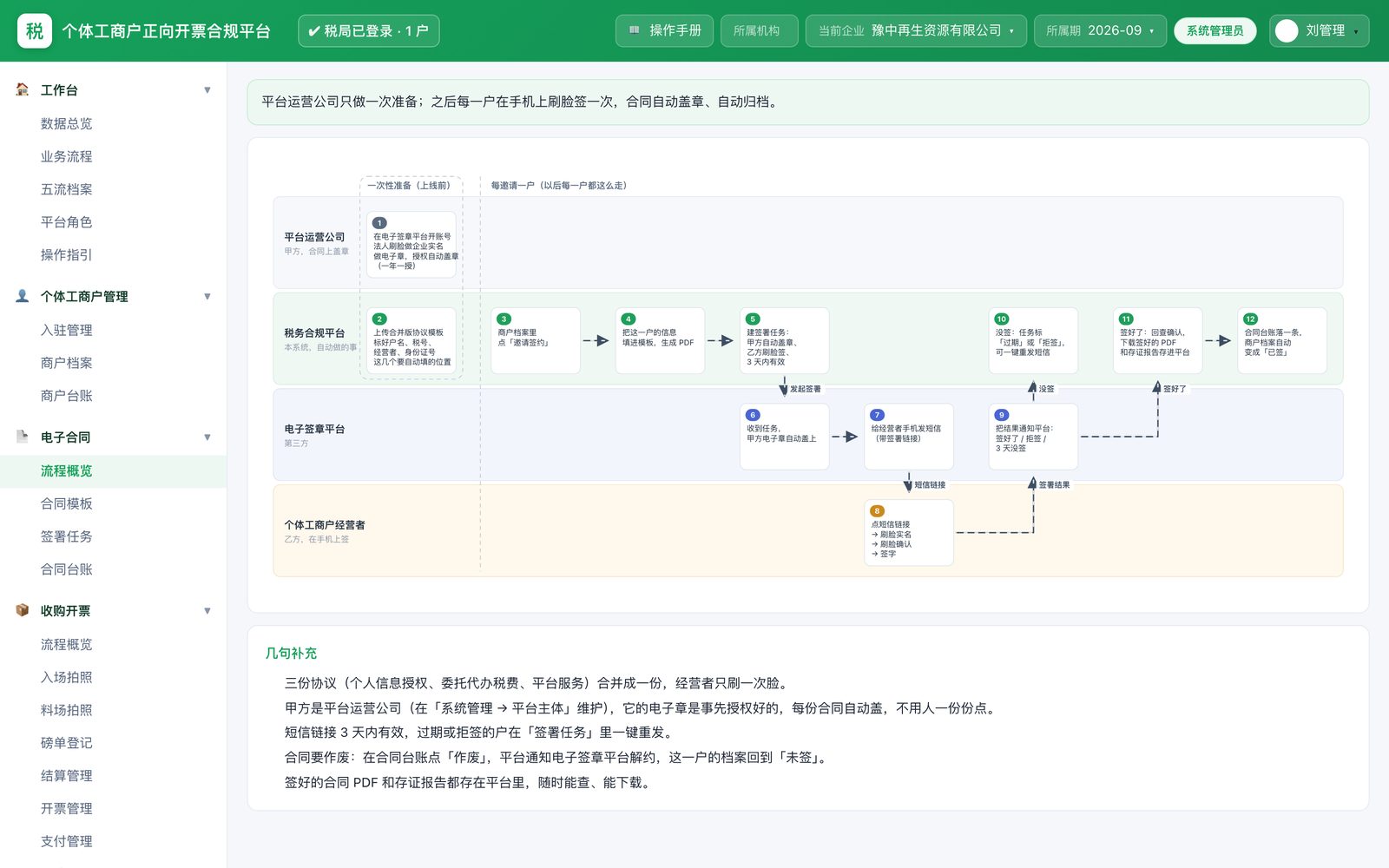
Task: Open 五流档案 menu item
Action: pos(113,189)
